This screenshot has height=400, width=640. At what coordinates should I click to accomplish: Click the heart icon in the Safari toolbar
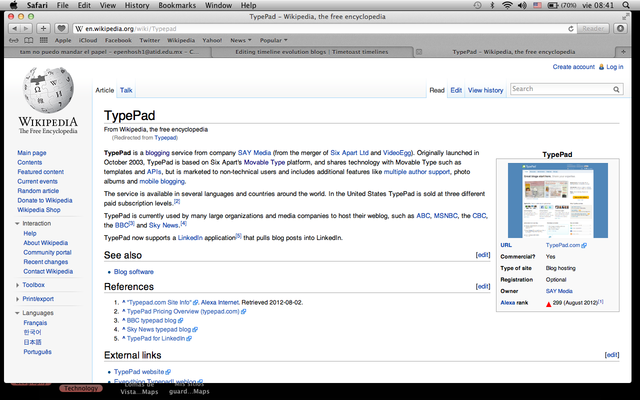coord(61,29)
